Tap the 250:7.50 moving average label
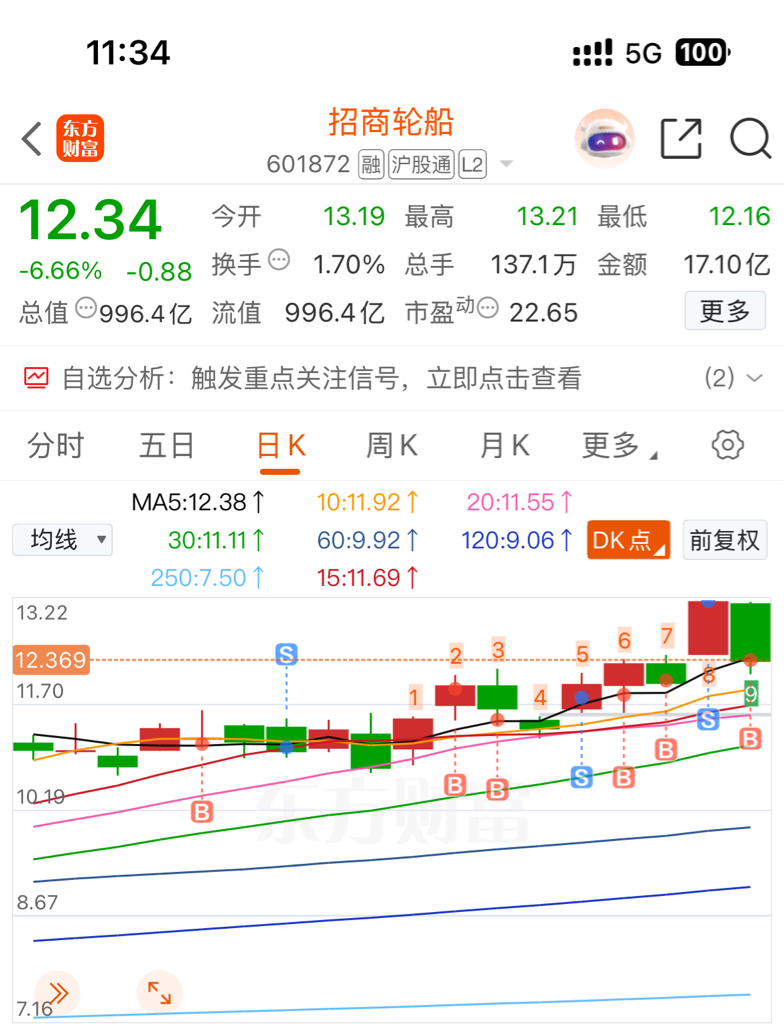Viewport: 784px width, 1024px height. pyautogui.click(x=207, y=578)
